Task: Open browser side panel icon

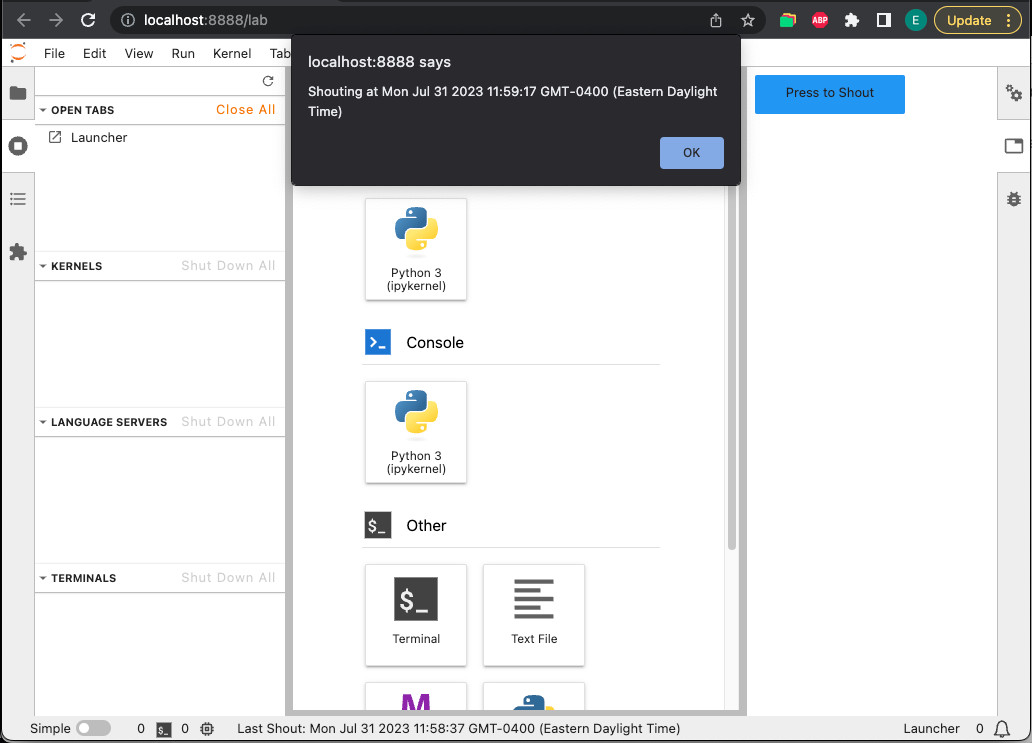Action: pos(884,20)
